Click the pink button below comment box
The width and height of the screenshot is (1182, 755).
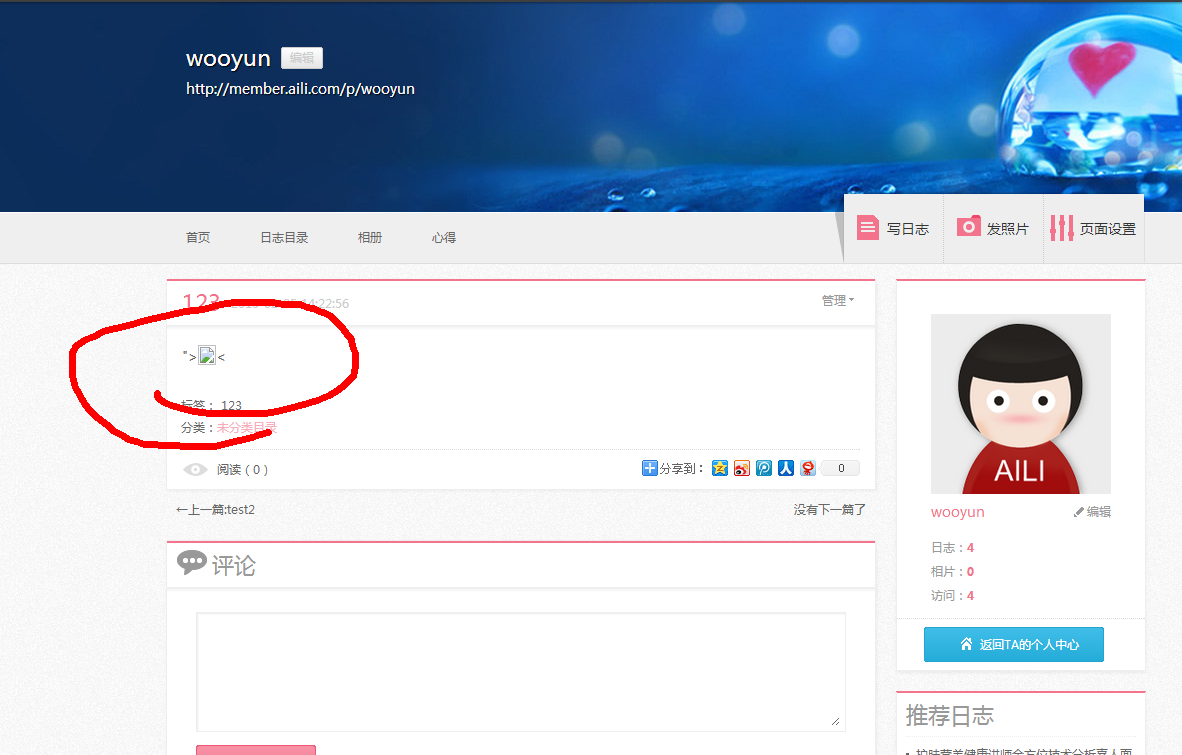tap(256, 750)
